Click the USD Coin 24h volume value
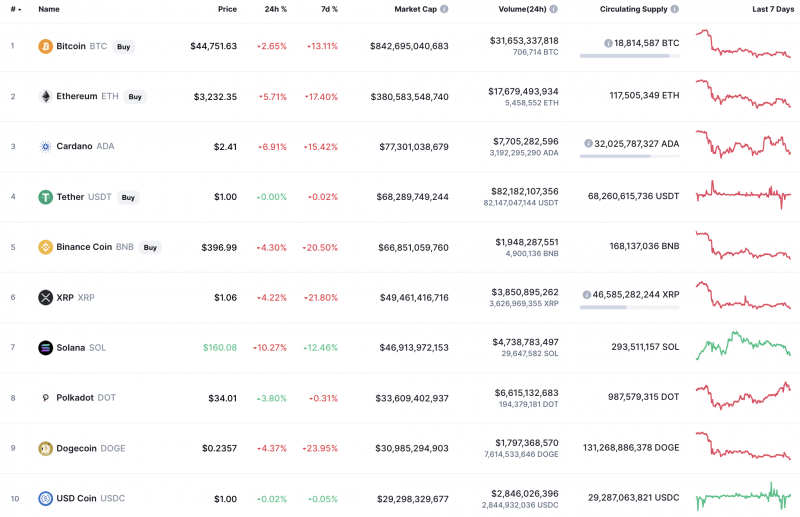This screenshot has height=517, width=800. click(524, 492)
